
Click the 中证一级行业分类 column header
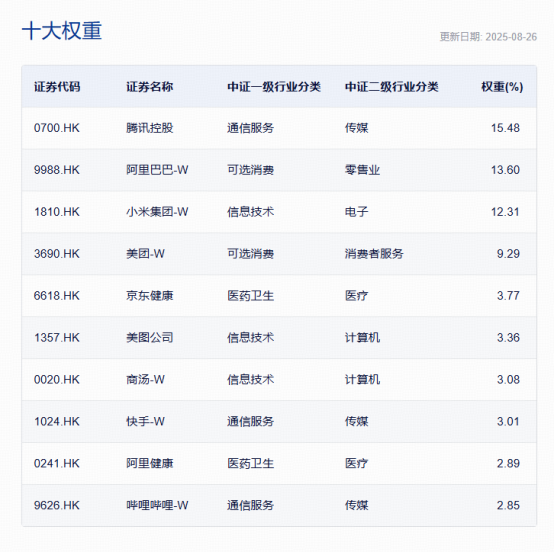[274, 87]
